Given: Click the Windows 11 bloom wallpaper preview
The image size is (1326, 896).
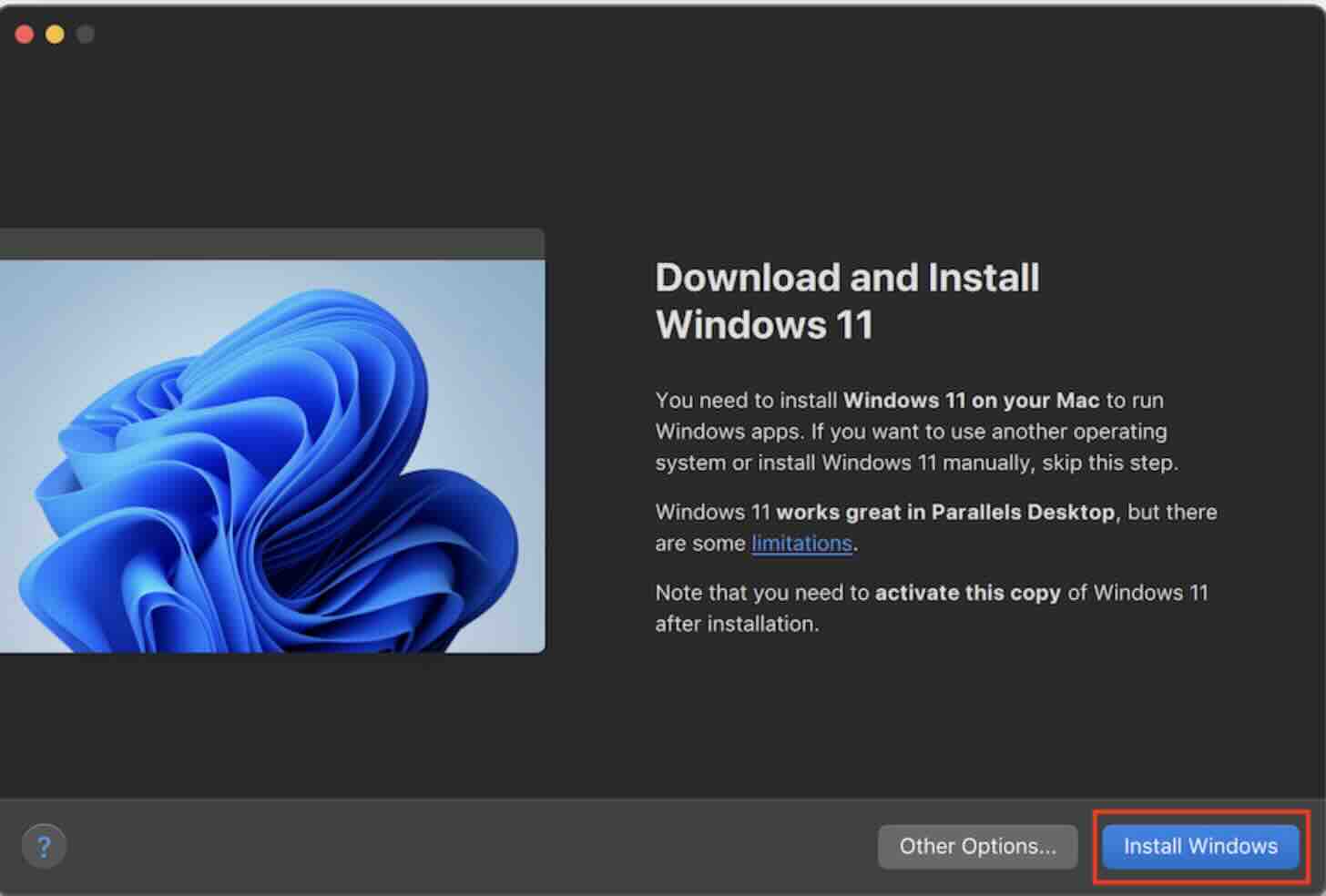Looking at the screenshot, I should pos(273,455).
